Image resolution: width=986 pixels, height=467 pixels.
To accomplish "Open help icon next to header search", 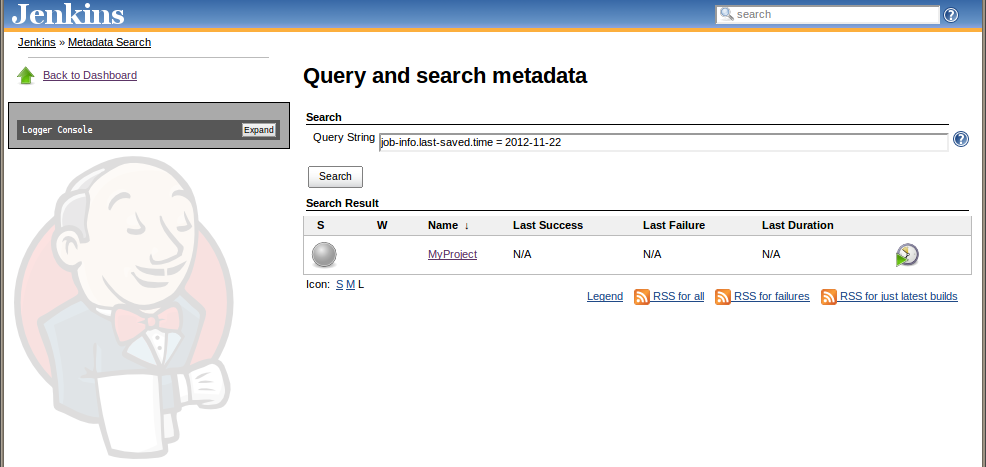I will pyautogui.click(x=951, y=14).
